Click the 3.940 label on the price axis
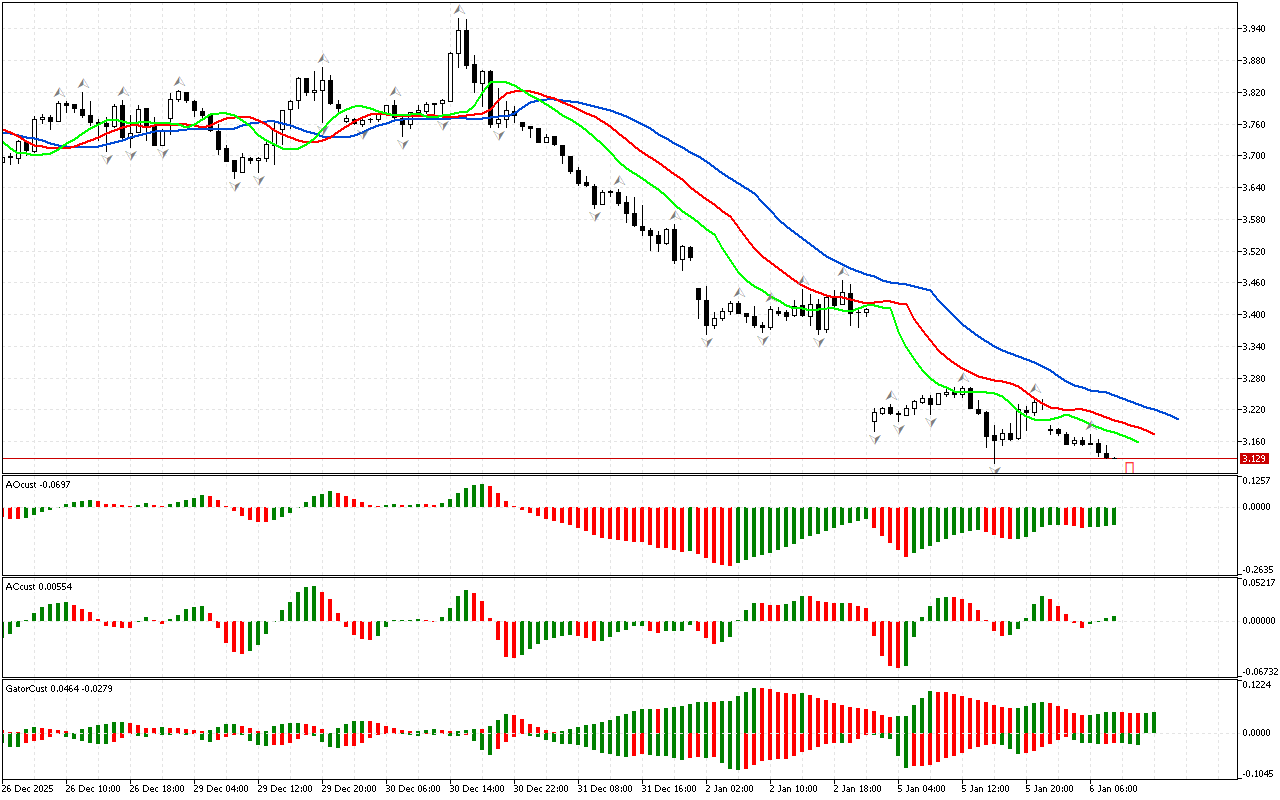 click(1253, 29)
